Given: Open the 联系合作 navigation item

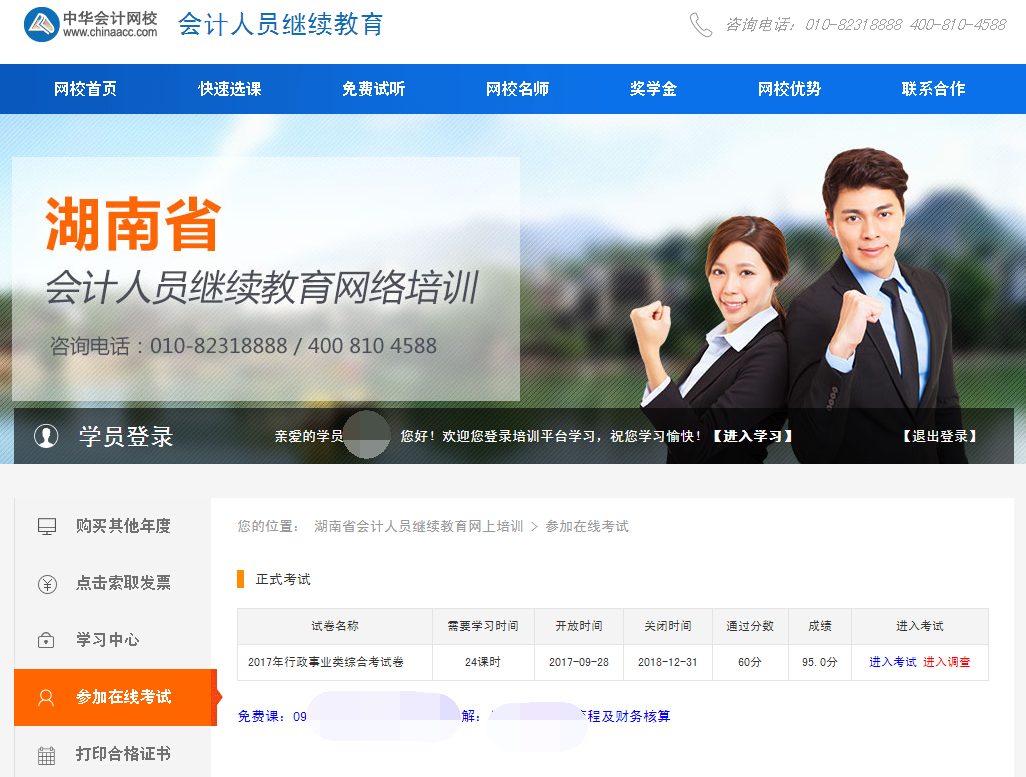Looking at the screenshot, I should 933,89.
